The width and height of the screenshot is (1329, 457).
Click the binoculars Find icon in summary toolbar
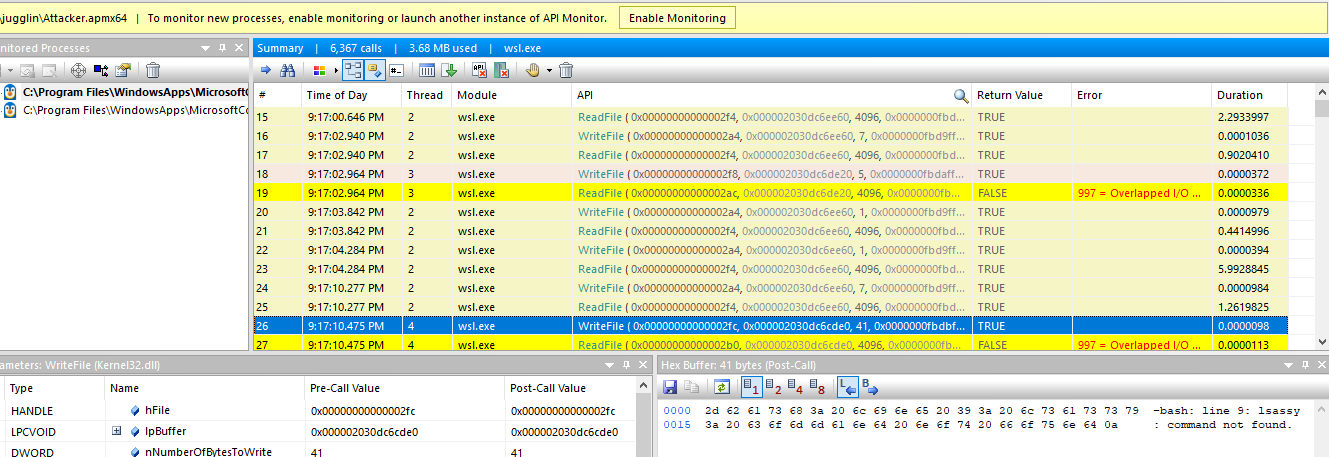[288, 70]
